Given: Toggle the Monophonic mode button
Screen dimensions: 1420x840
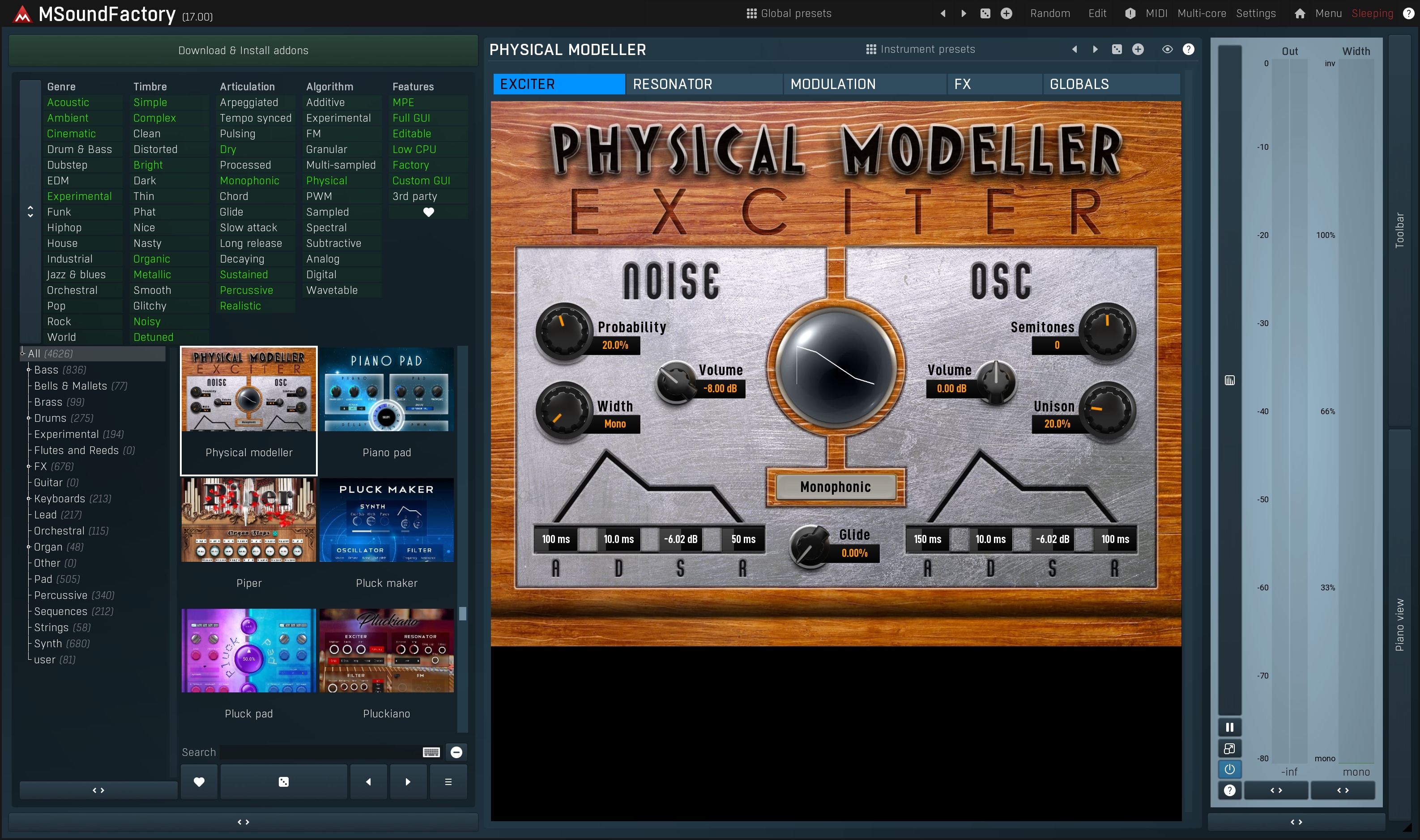Looking at the screenshot, I should (x=835, y=487).
